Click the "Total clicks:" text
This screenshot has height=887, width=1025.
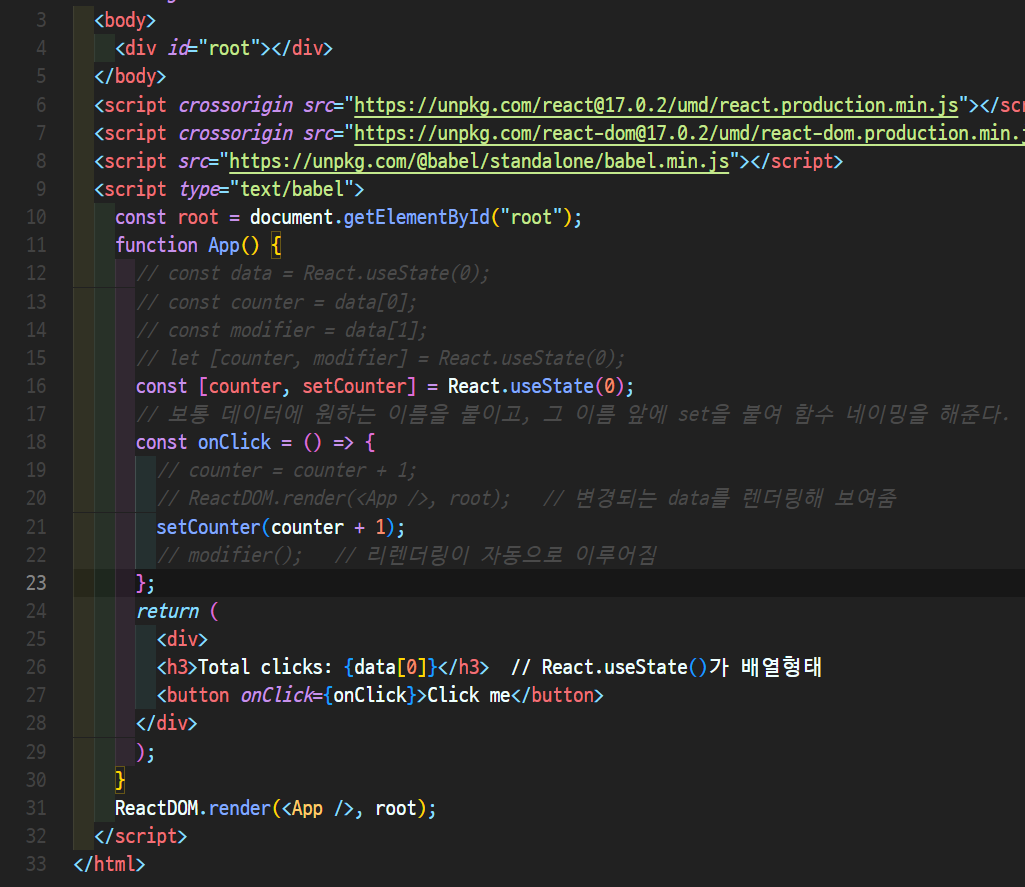265,667
